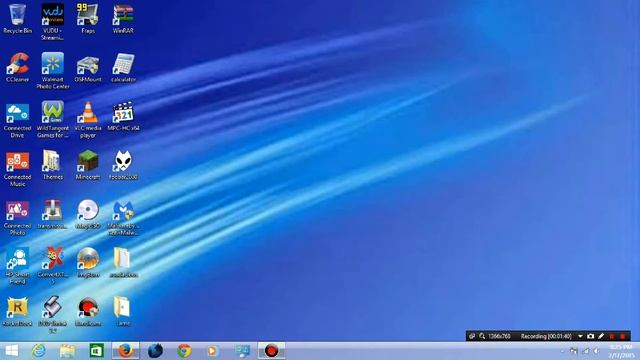This screenshot has width=640, height=360.
Task: Select the RocketDock desktop shortcut
Action: pos(17,311)
